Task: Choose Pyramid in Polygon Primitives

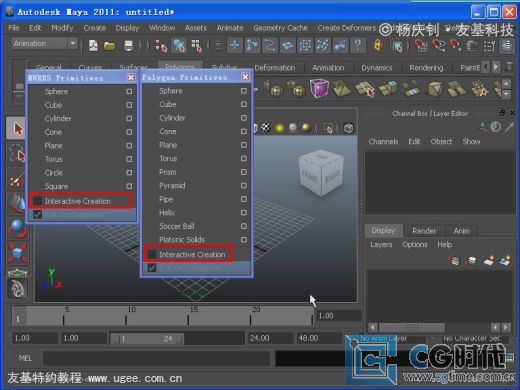Action: pos(172,186)
